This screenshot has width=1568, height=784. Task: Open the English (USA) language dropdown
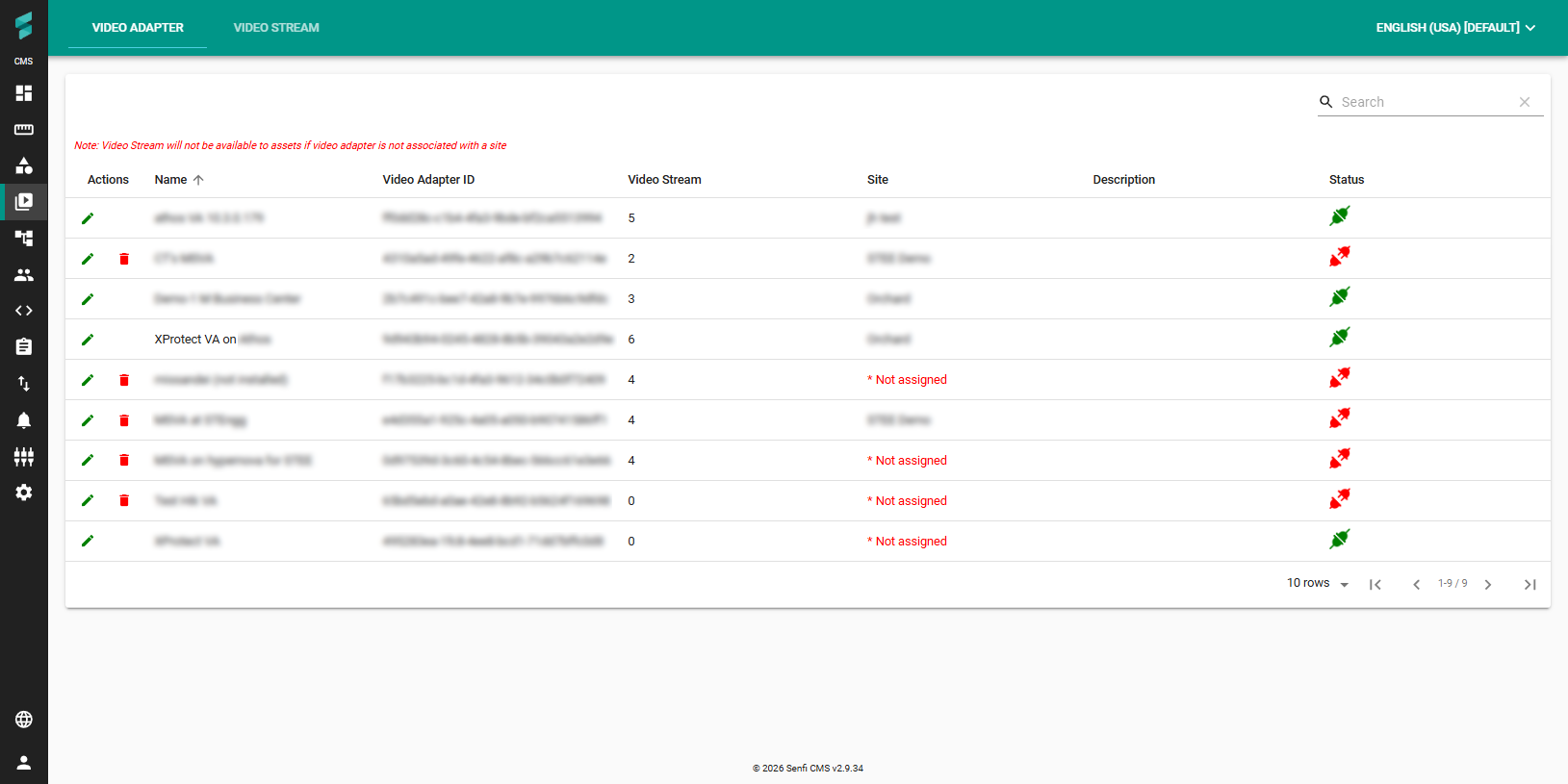point(1454,28)
